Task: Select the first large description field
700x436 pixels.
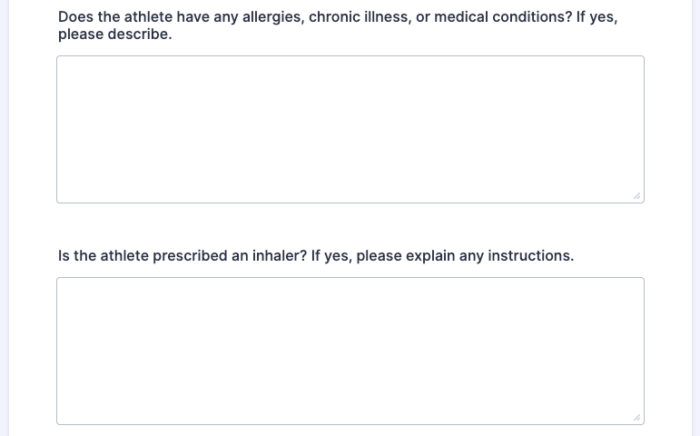Action: [x=350, y=129]
